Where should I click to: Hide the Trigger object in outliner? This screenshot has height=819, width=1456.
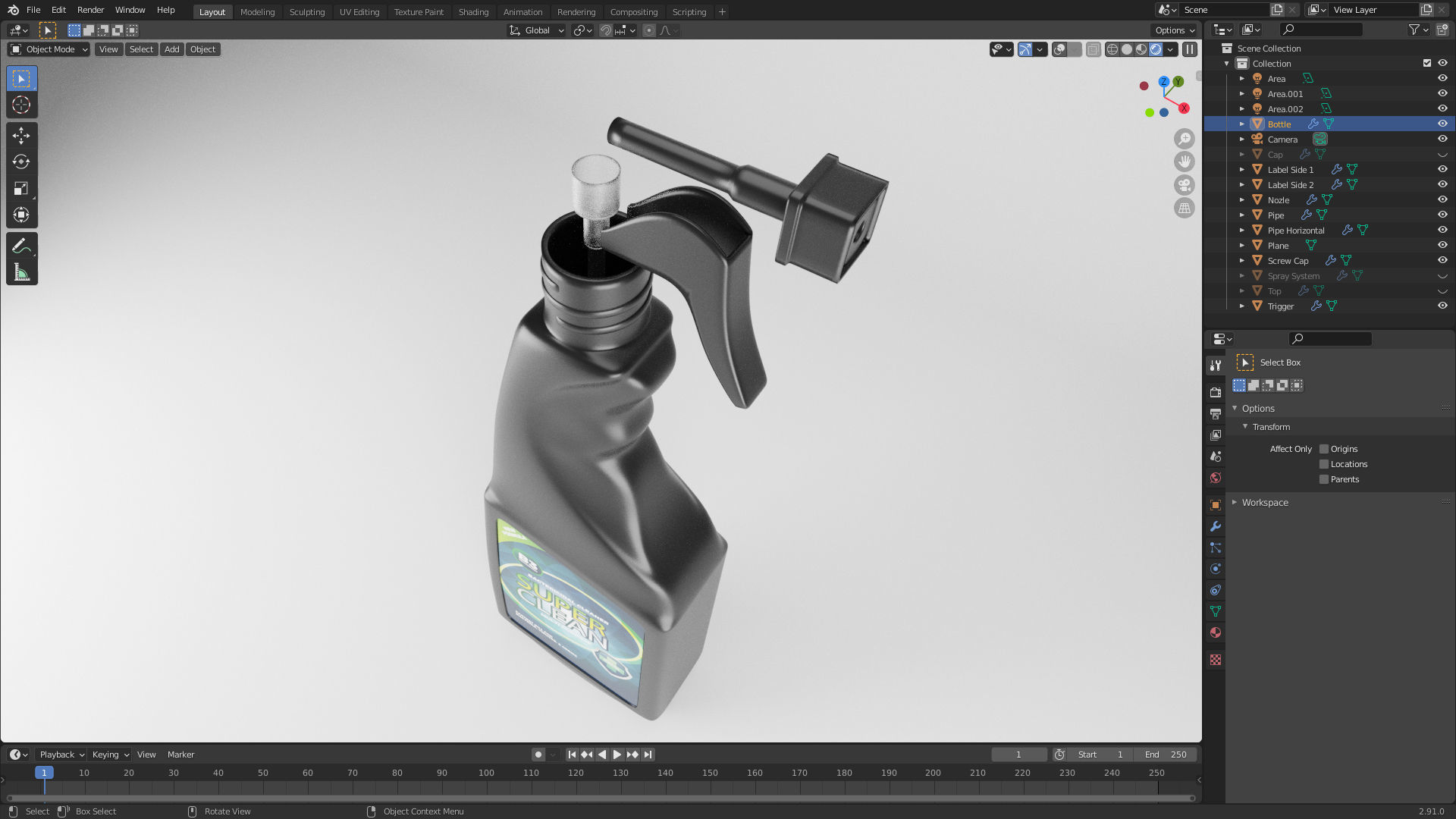pos(1442,306)
